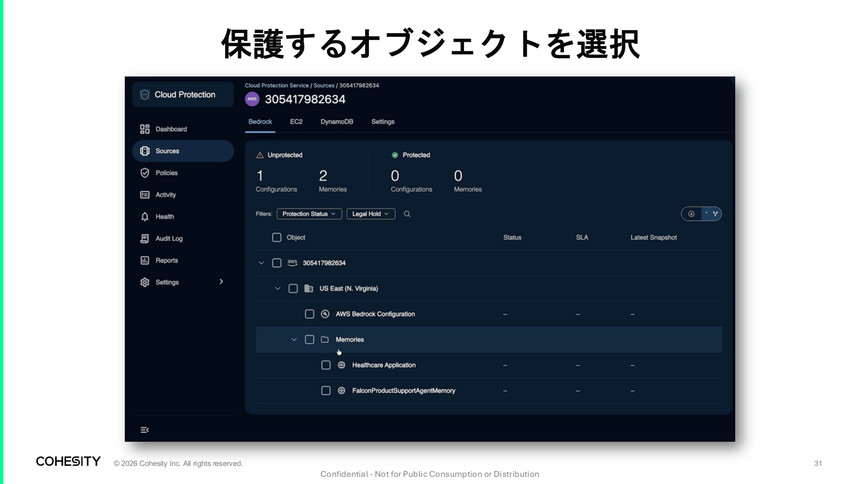Click the Protected Memories count of 0
The image size is (860, 484).
(x=458, y=176)
